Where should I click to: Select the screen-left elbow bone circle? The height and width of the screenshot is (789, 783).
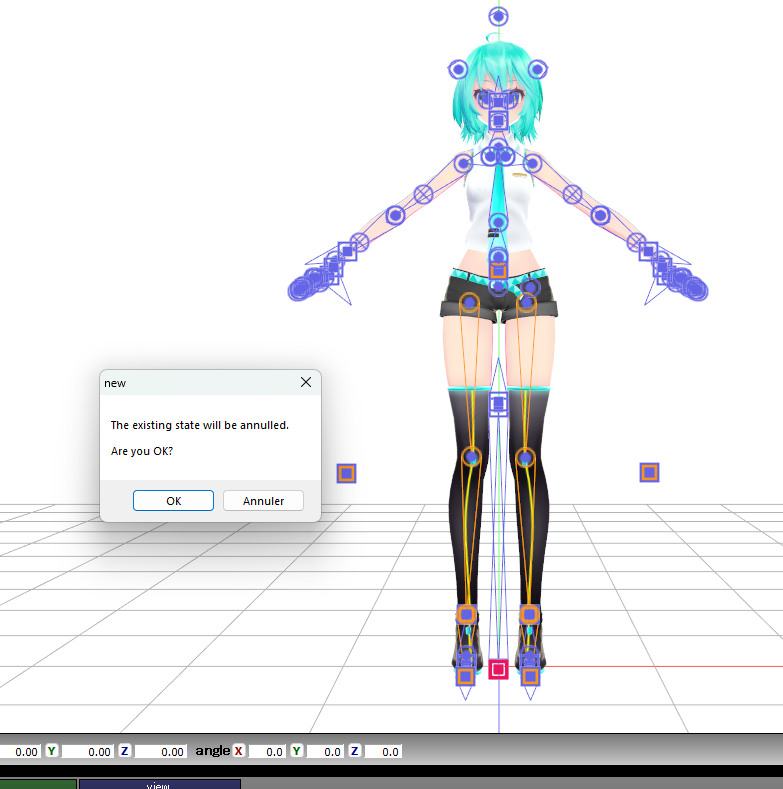tap(396, 215)
